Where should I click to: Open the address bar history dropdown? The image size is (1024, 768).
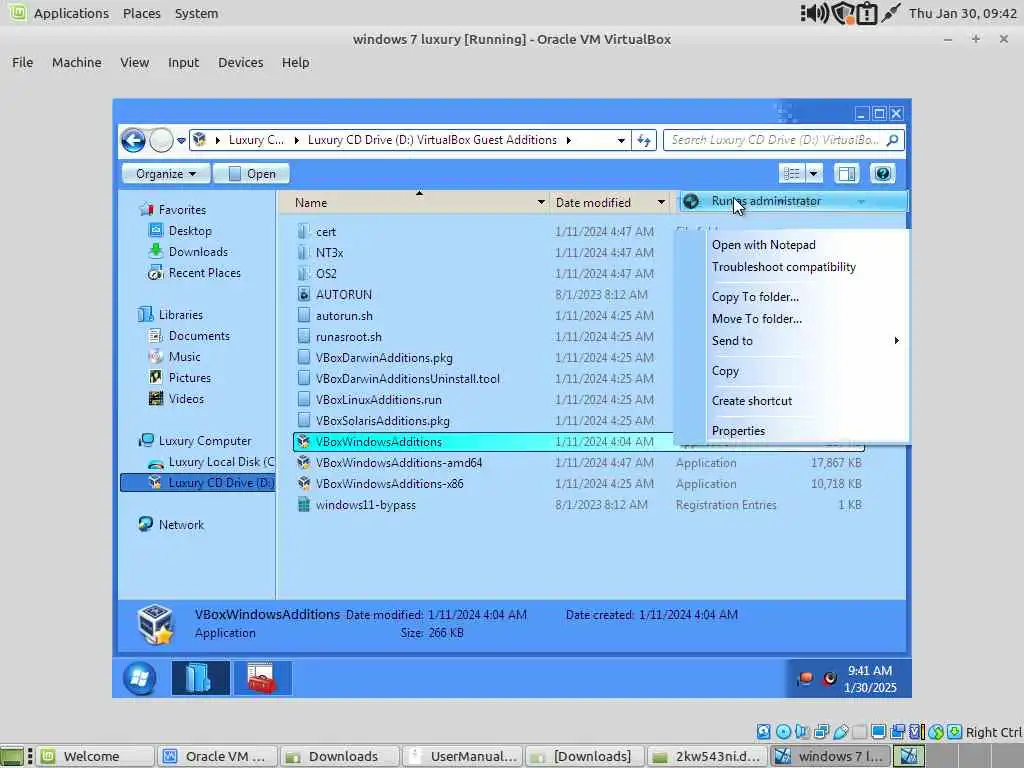point(621,140)
